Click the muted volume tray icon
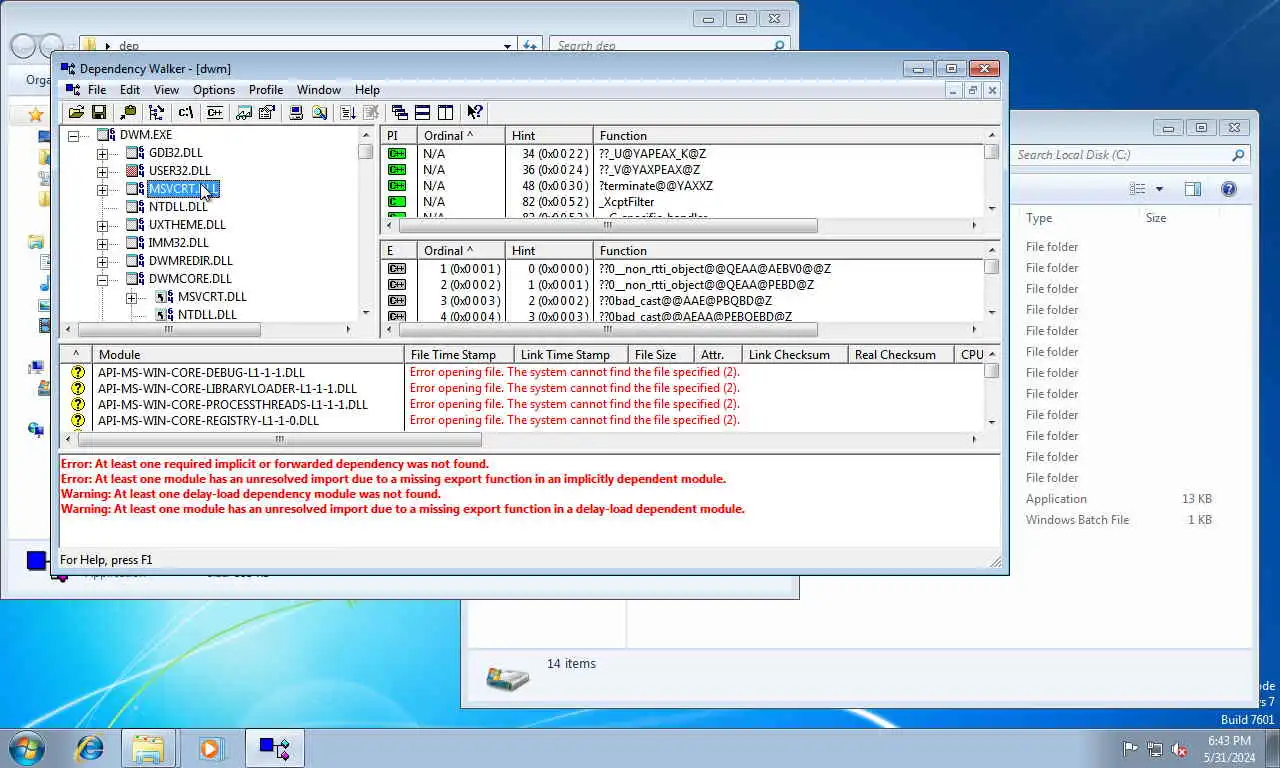Image resolution: width=1280 pixels, height=768 pixels. point(1180,749)
